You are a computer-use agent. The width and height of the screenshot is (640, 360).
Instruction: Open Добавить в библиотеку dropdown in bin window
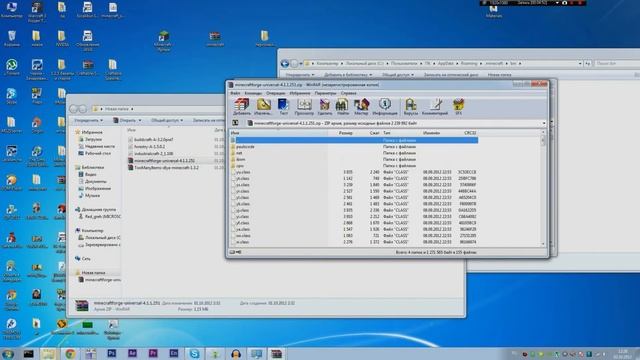pyautogui.click(x=348, y=75)
